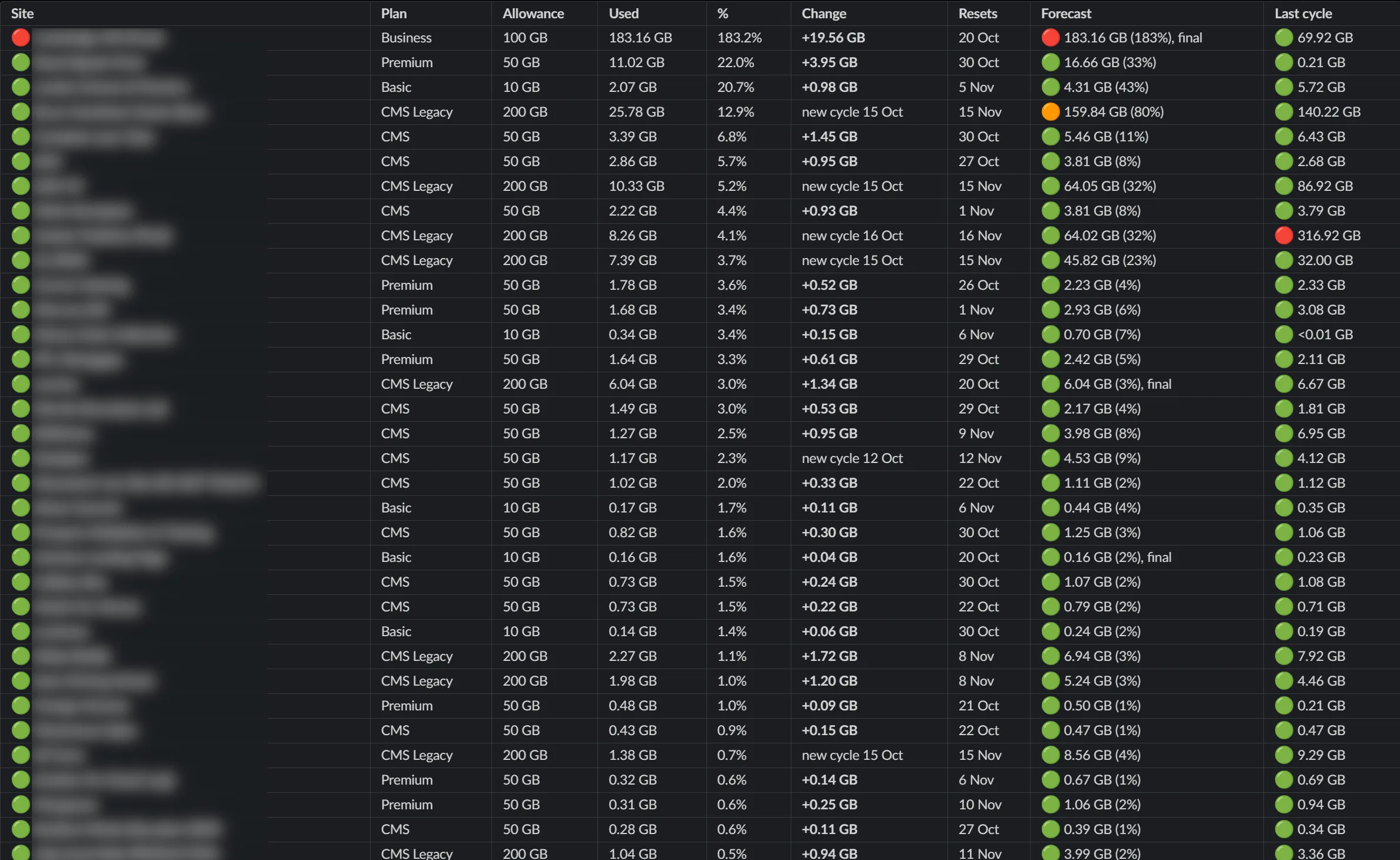This screenshot has height=860, width=1400.
Task: Sort by the Plan column header
Action: point(394,14)
